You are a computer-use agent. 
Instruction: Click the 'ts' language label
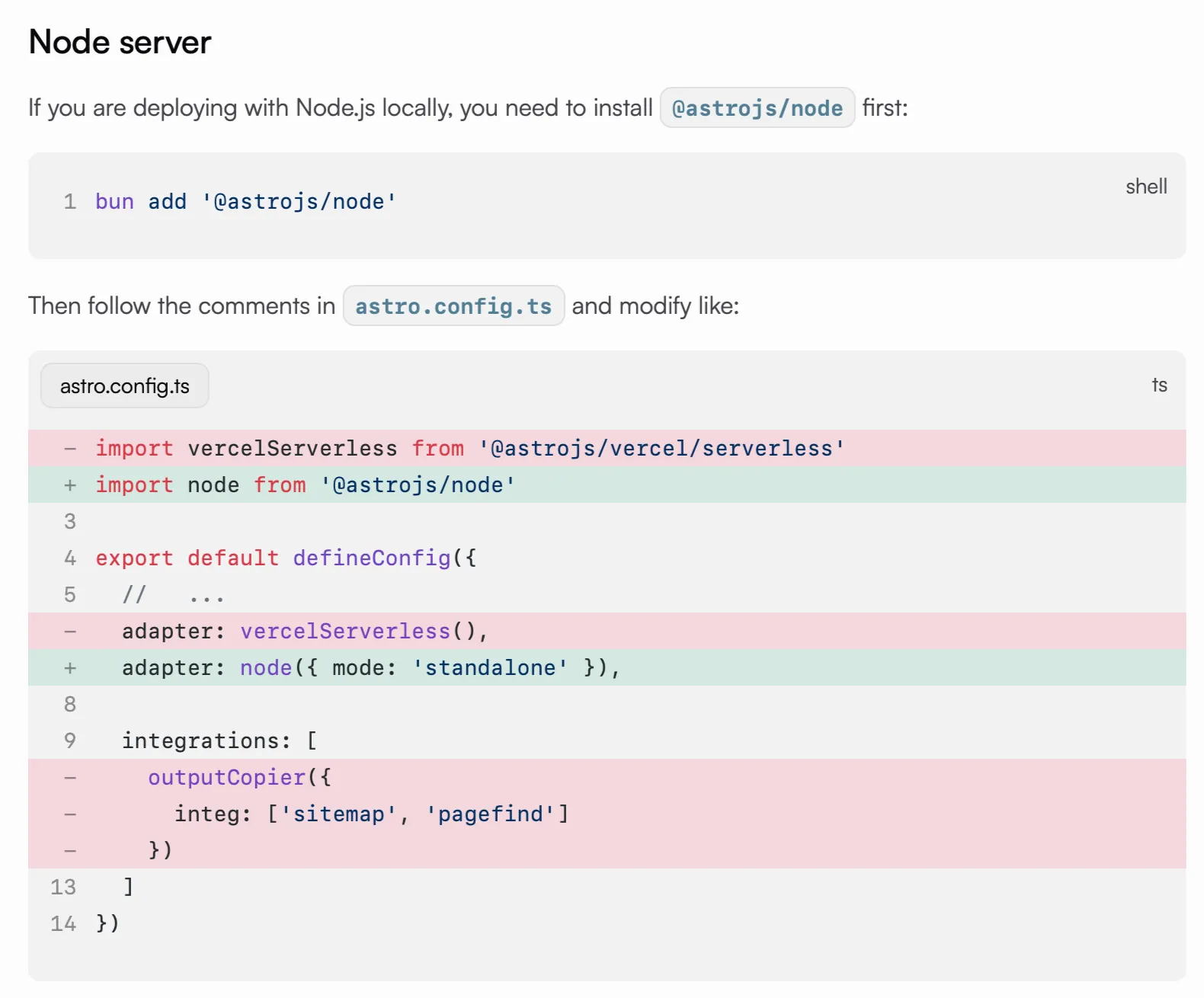coord(1159,385)
